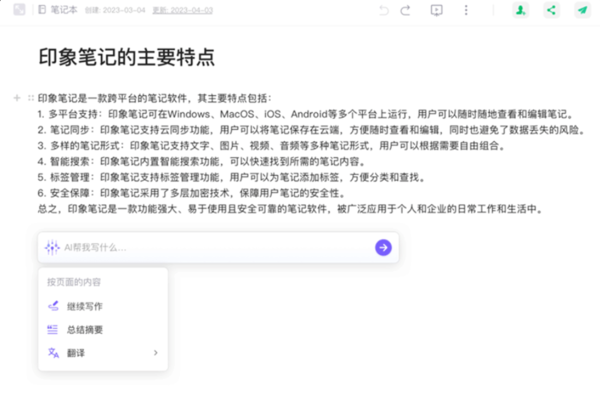Viewport: 600px width, 394px height.
Task: Expand the 翻译 submenu chevron
Action: tap(155, 353)
